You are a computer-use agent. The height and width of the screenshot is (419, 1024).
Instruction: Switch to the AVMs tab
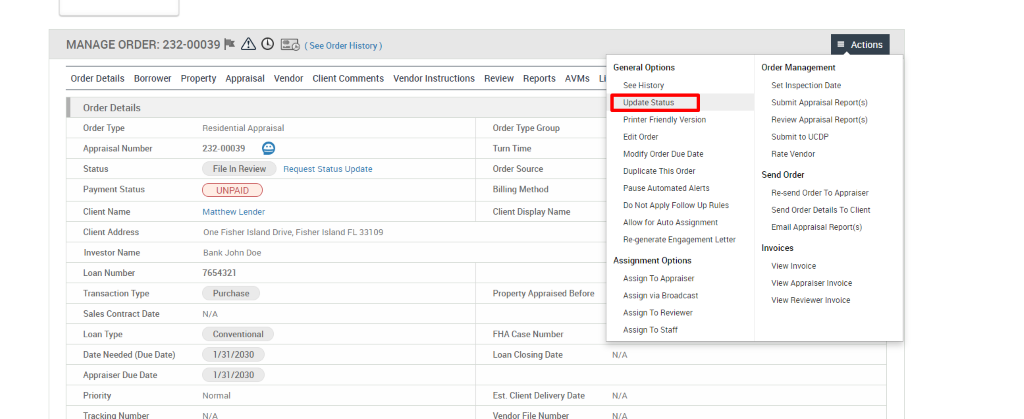coord(577,78)
